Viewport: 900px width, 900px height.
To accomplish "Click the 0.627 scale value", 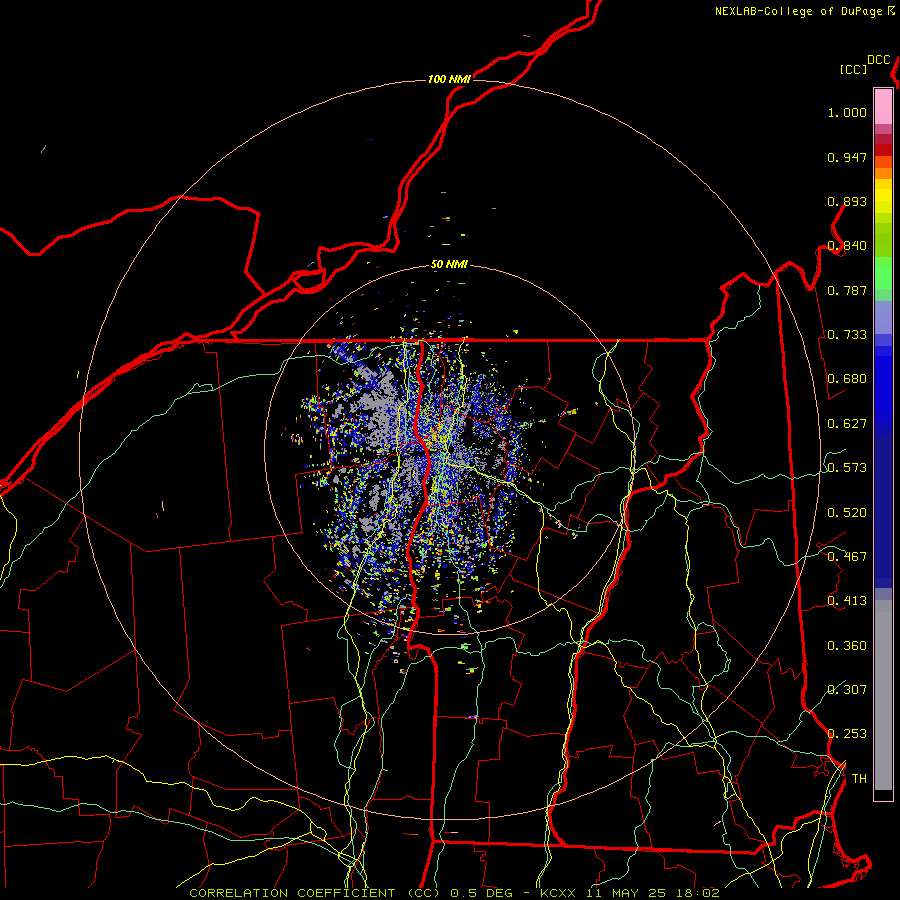I will coord(847,424).
